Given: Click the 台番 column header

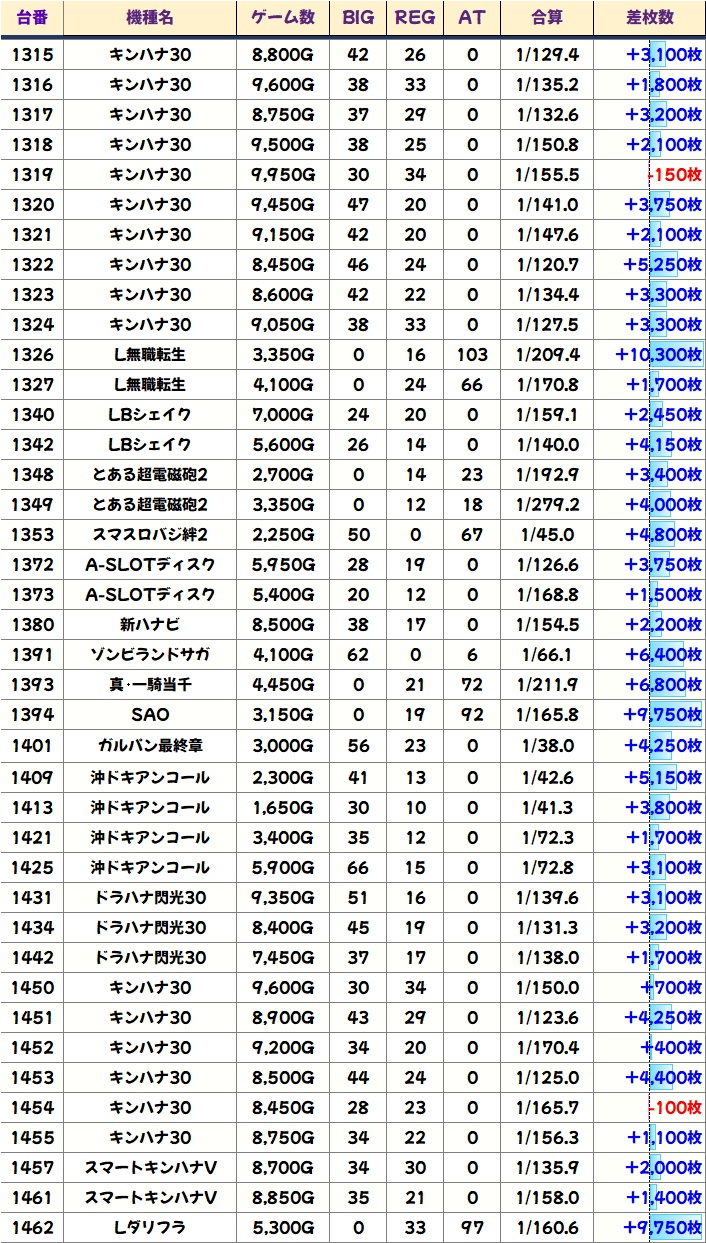Looking at the screenshot, I should tap(32, 18).
